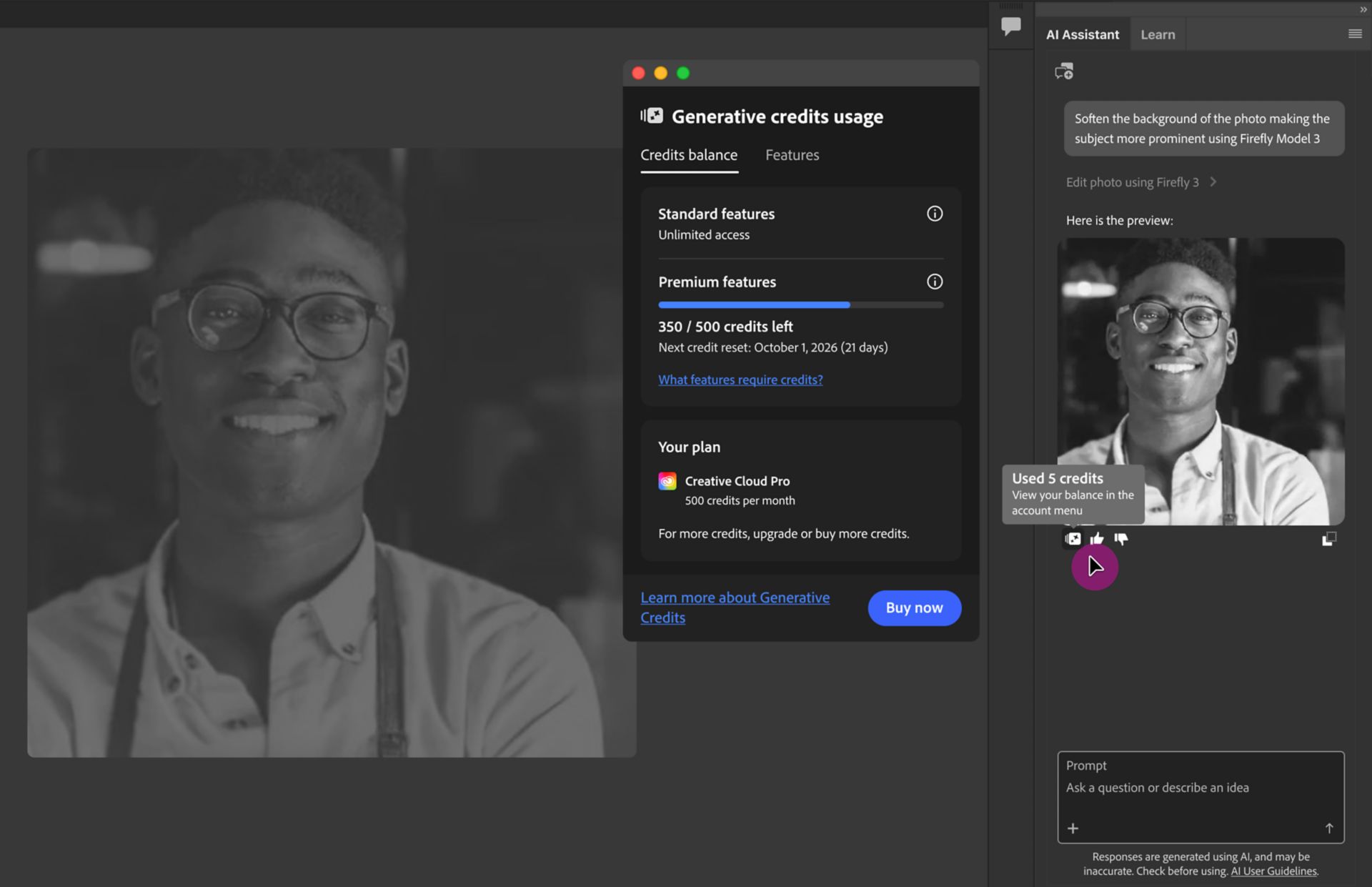1372x887 pixels.
Task: Click the generative credits icon below the preview
Action: pyautogui.click(x=1073, y=539)
